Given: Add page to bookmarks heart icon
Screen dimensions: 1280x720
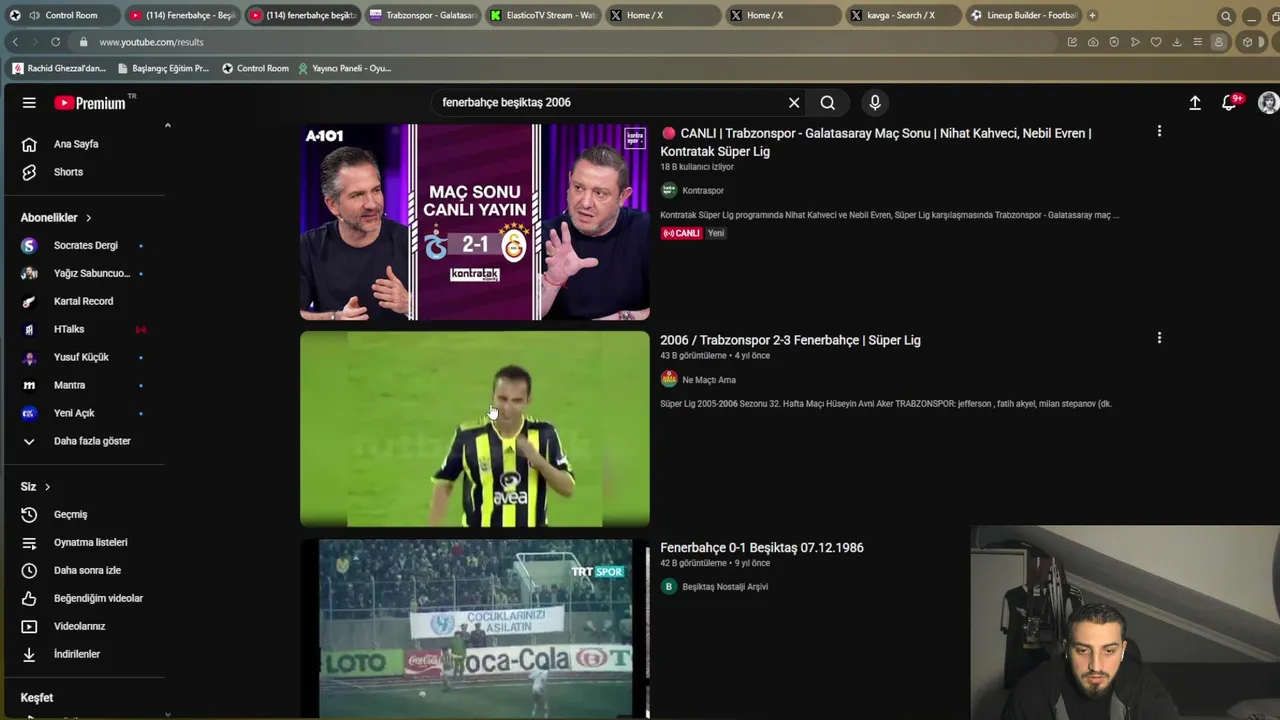Looking at the screenshot, I should coord(1156,42).
